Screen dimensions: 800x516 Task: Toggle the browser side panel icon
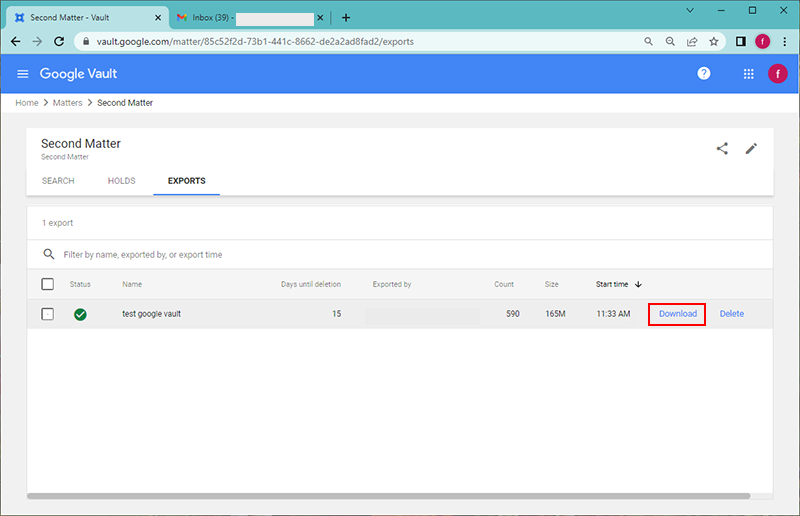[741, 41]
